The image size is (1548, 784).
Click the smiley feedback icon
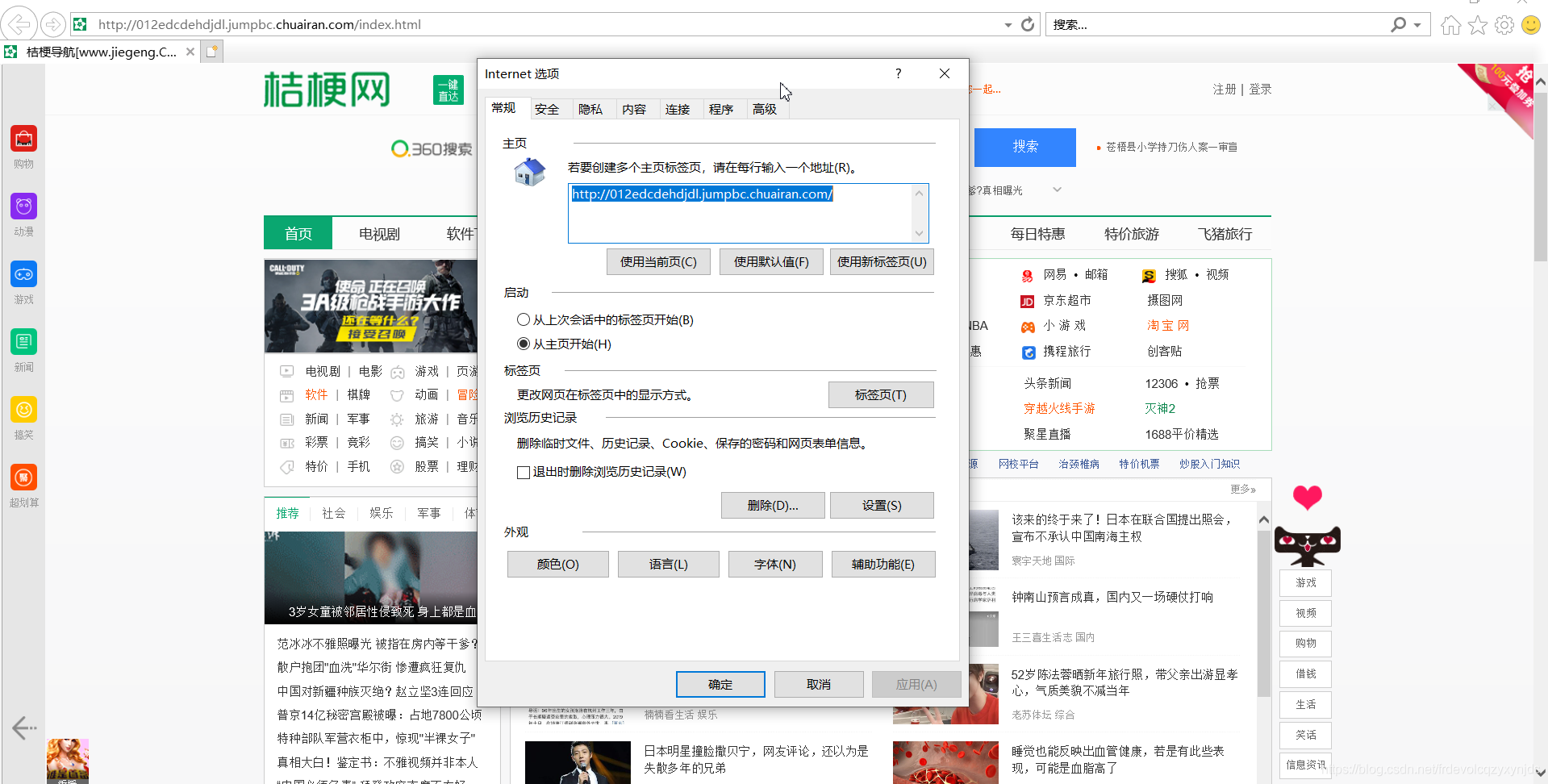[x=1531, y=25]
